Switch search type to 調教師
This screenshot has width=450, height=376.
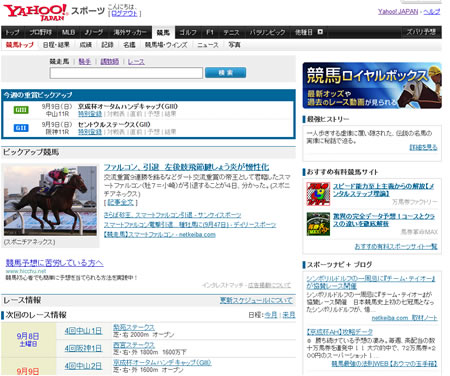point(110,61)
